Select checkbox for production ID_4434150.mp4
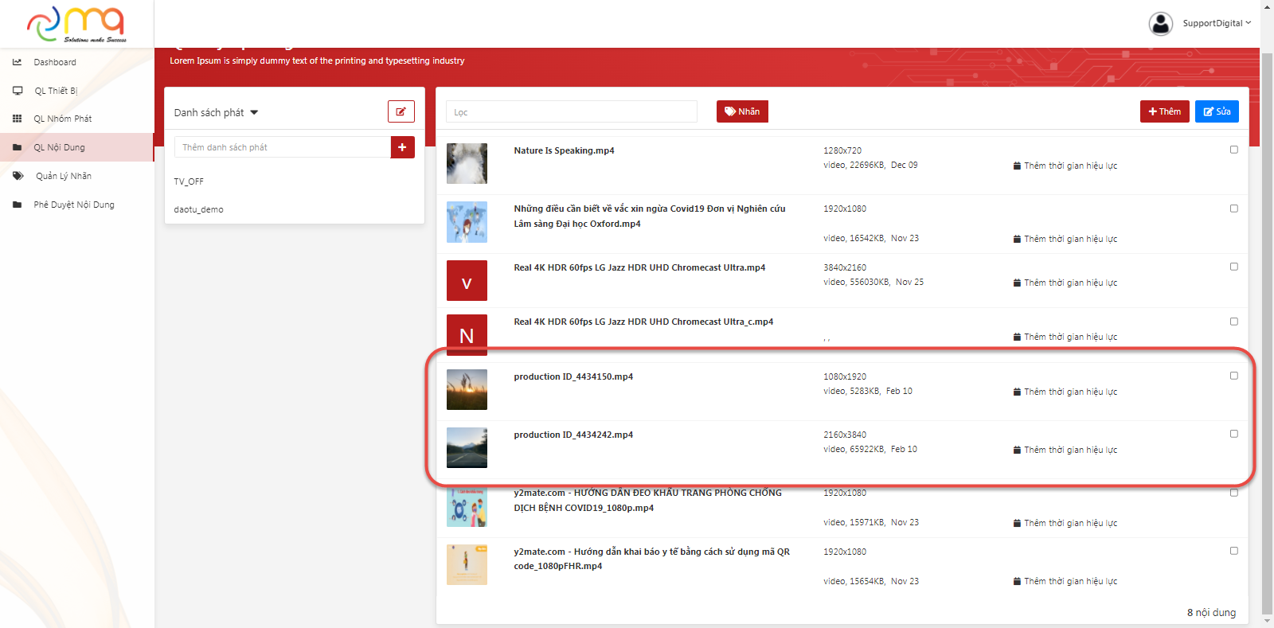 tap(1233, 376)
